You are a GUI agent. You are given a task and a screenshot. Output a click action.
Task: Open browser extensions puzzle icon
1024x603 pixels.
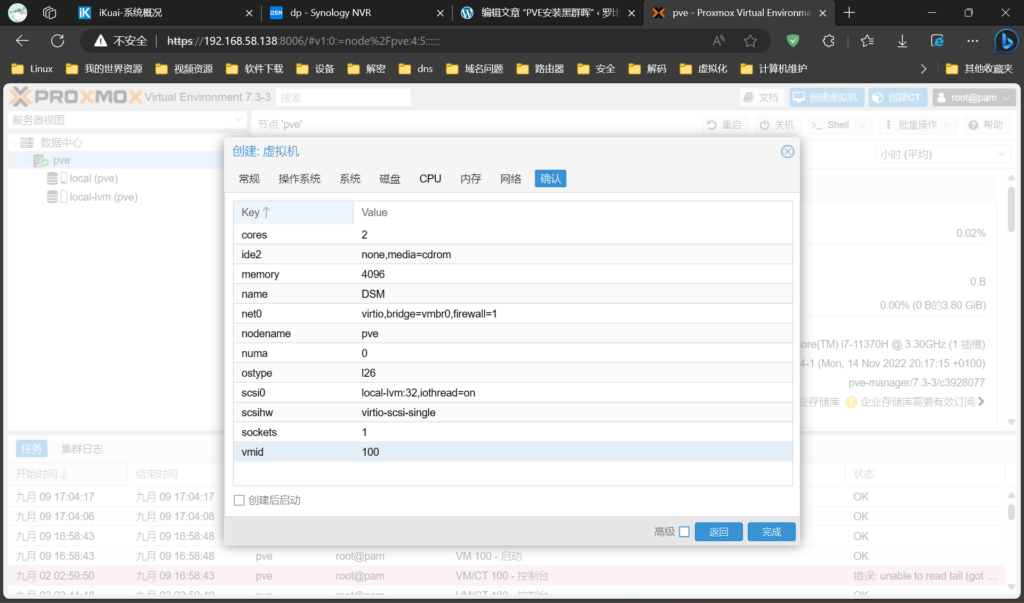tap(828, 41)
